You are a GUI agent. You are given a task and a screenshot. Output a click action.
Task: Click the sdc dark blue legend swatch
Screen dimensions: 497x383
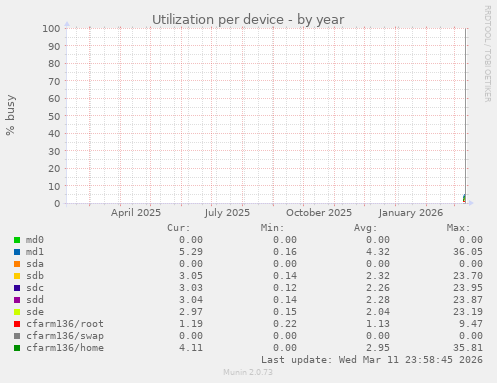(17, 288)
